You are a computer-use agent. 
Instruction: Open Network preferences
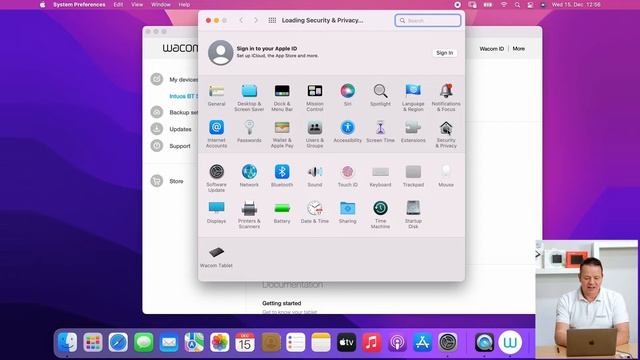(249, 176)
